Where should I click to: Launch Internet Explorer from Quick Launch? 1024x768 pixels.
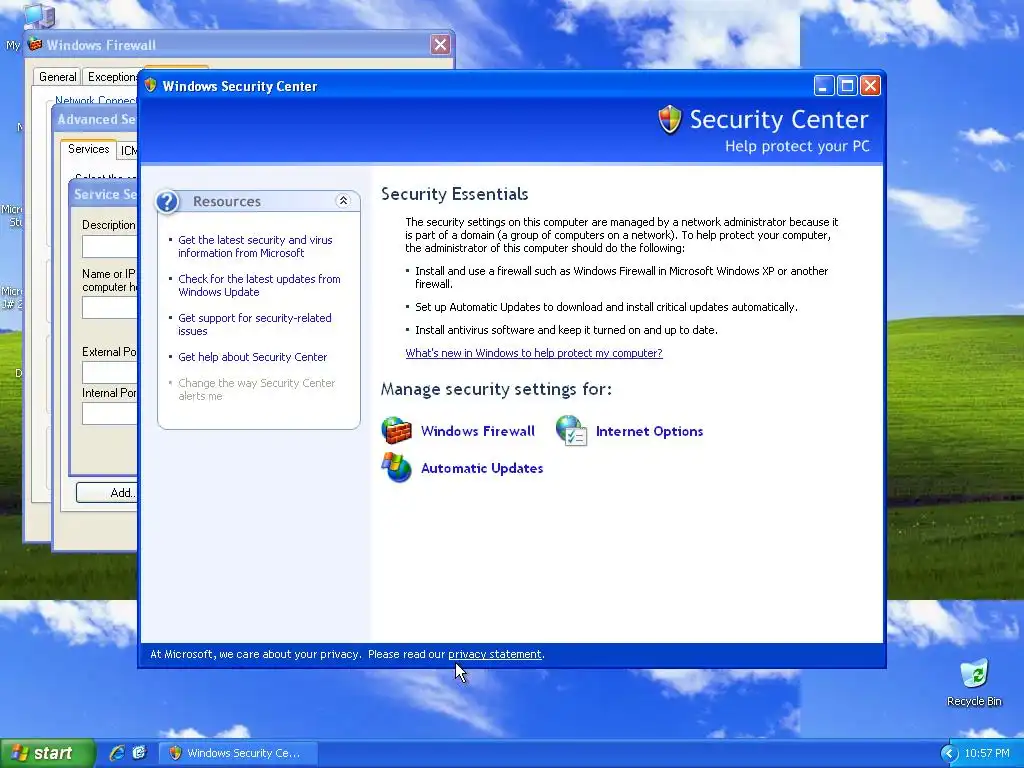click(x=117, y=753)
